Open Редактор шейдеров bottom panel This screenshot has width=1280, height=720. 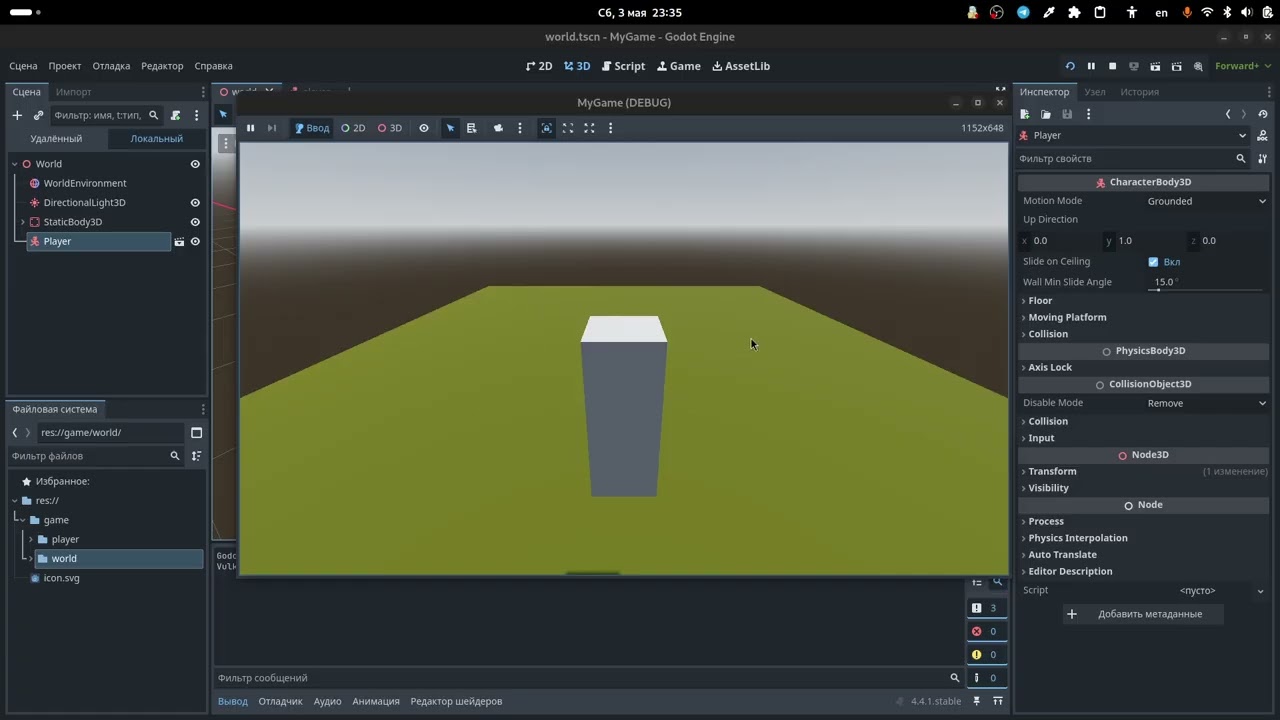point(456,701)
